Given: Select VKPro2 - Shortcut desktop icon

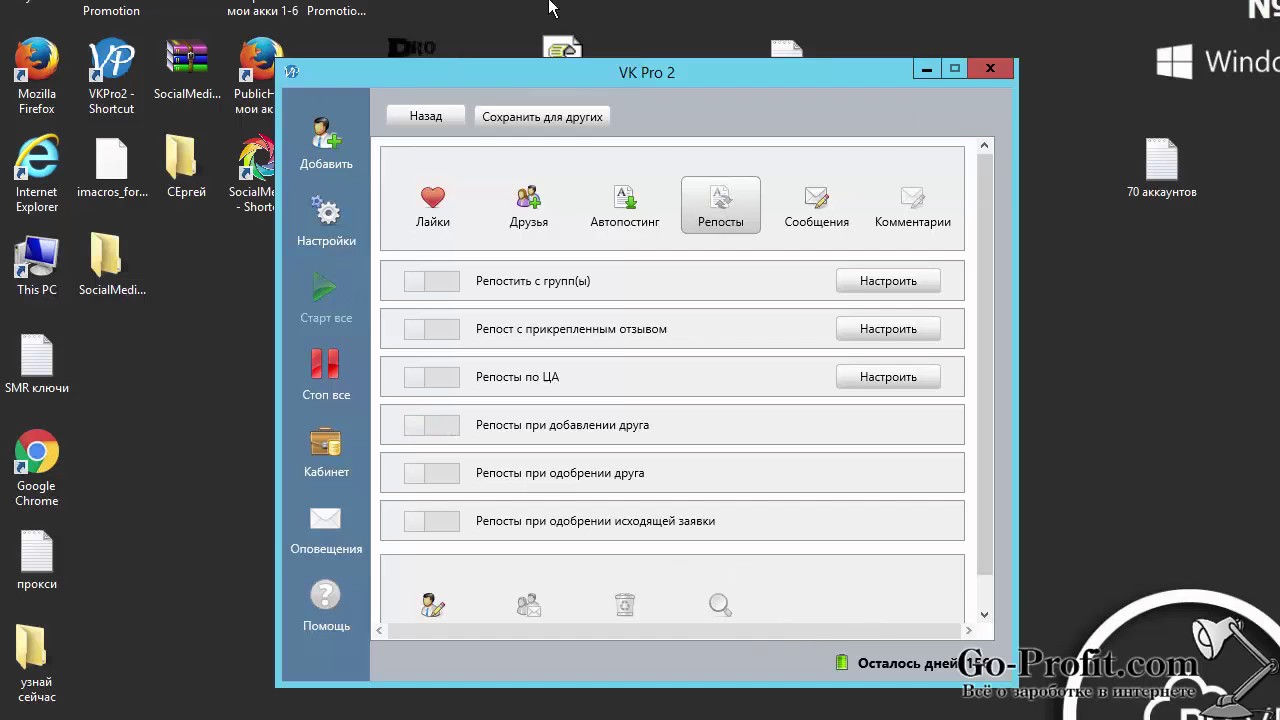Looking at the screenshot, I should tap(111, 77).
